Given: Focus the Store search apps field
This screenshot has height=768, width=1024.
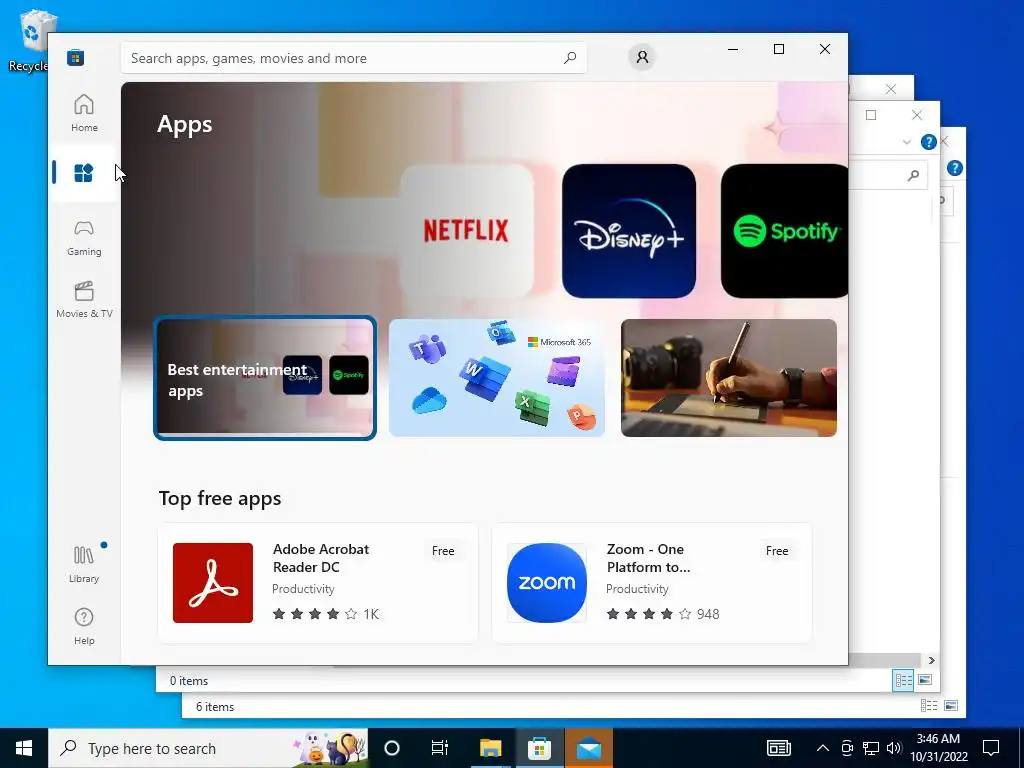Looking at the screenshot, I should pos(353,58).
